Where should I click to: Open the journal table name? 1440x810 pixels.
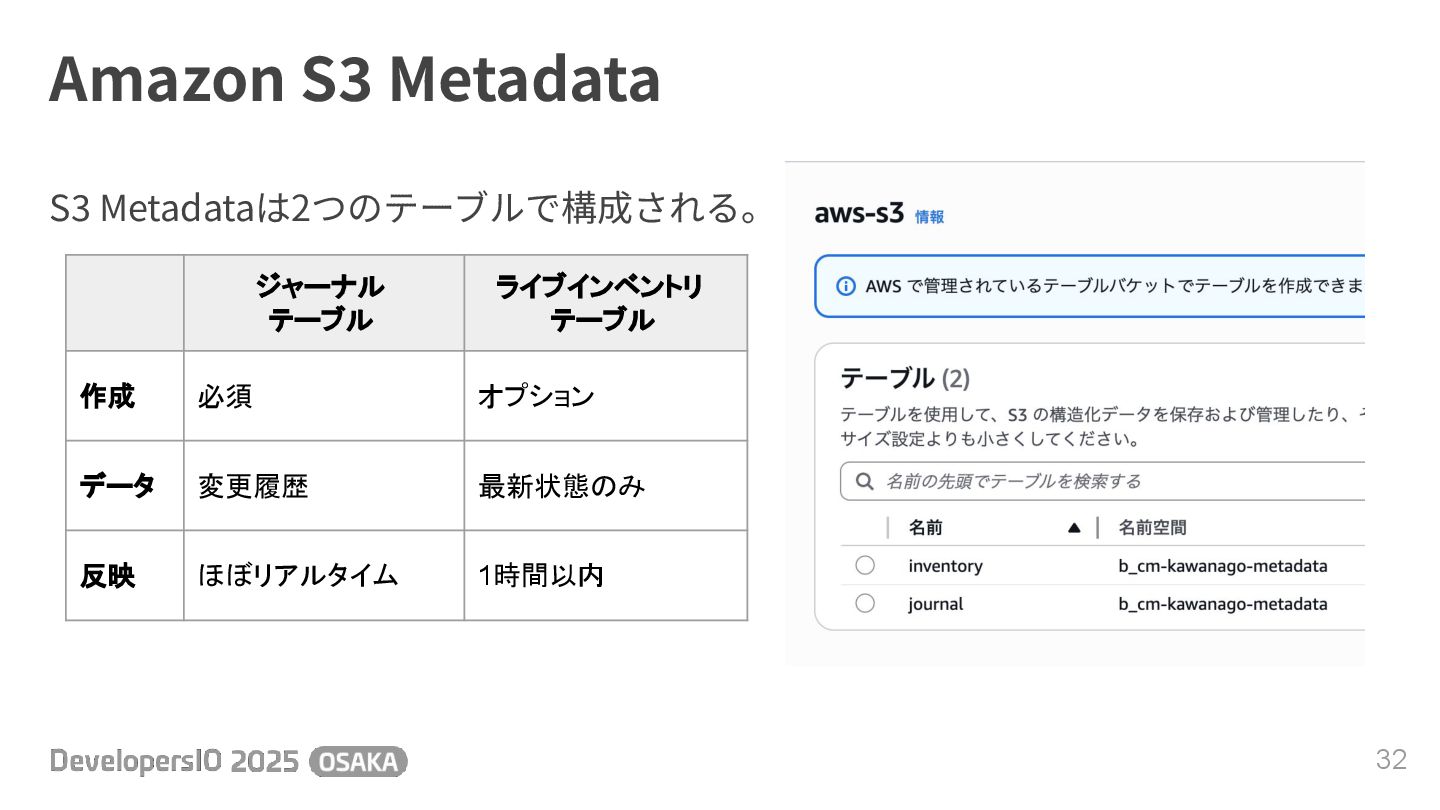[936, 604]
